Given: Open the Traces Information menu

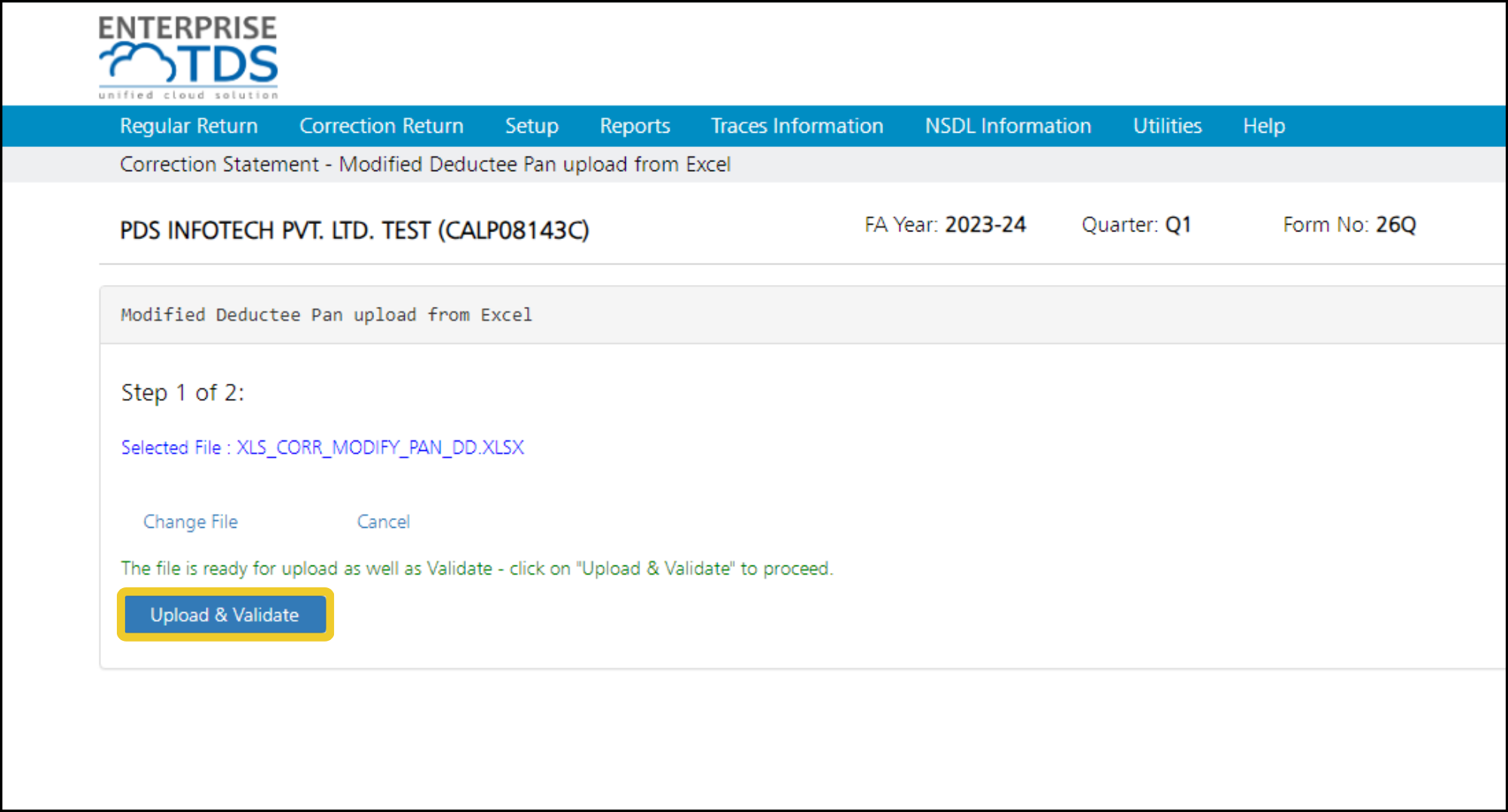Looking at the screenshot, I should click(x=797, y=126).
